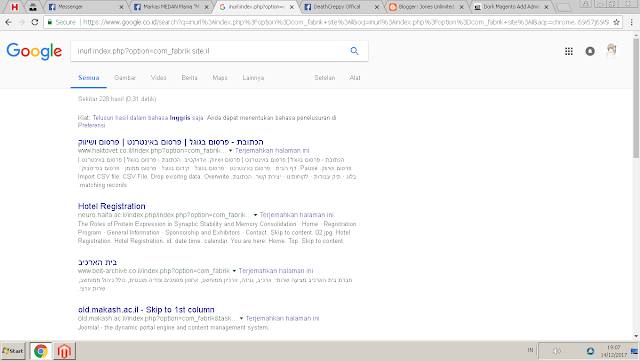Expand dropdown arrow beside beit-archive.co.il URL

pos(234,271)
